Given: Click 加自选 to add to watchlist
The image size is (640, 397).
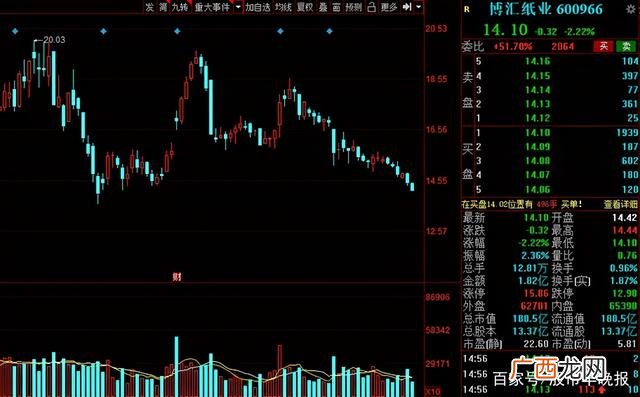Looking at the screenshot, I should 258,7.
